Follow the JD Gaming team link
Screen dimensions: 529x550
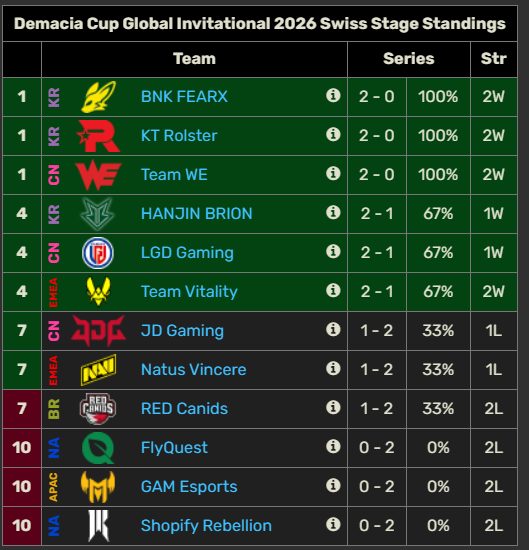[182, 331]
